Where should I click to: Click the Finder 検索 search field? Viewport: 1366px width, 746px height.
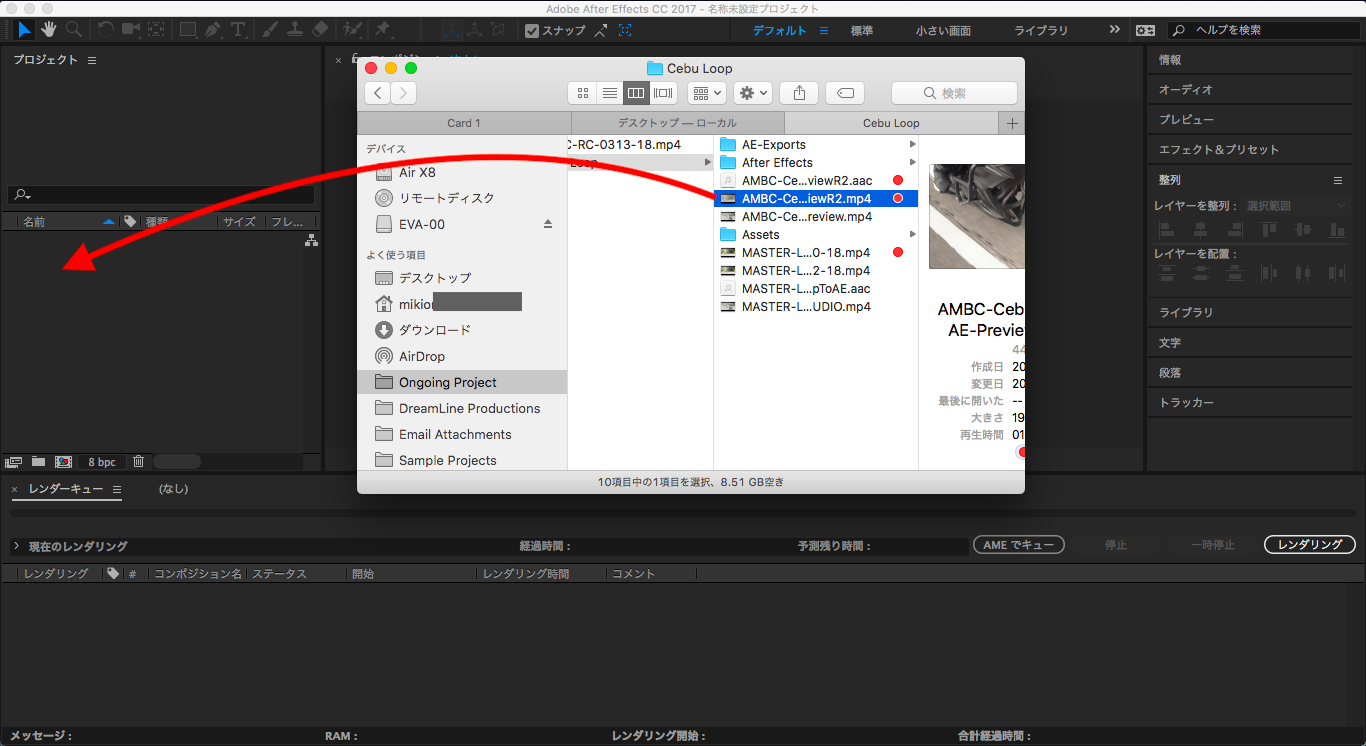coord(954,93)
